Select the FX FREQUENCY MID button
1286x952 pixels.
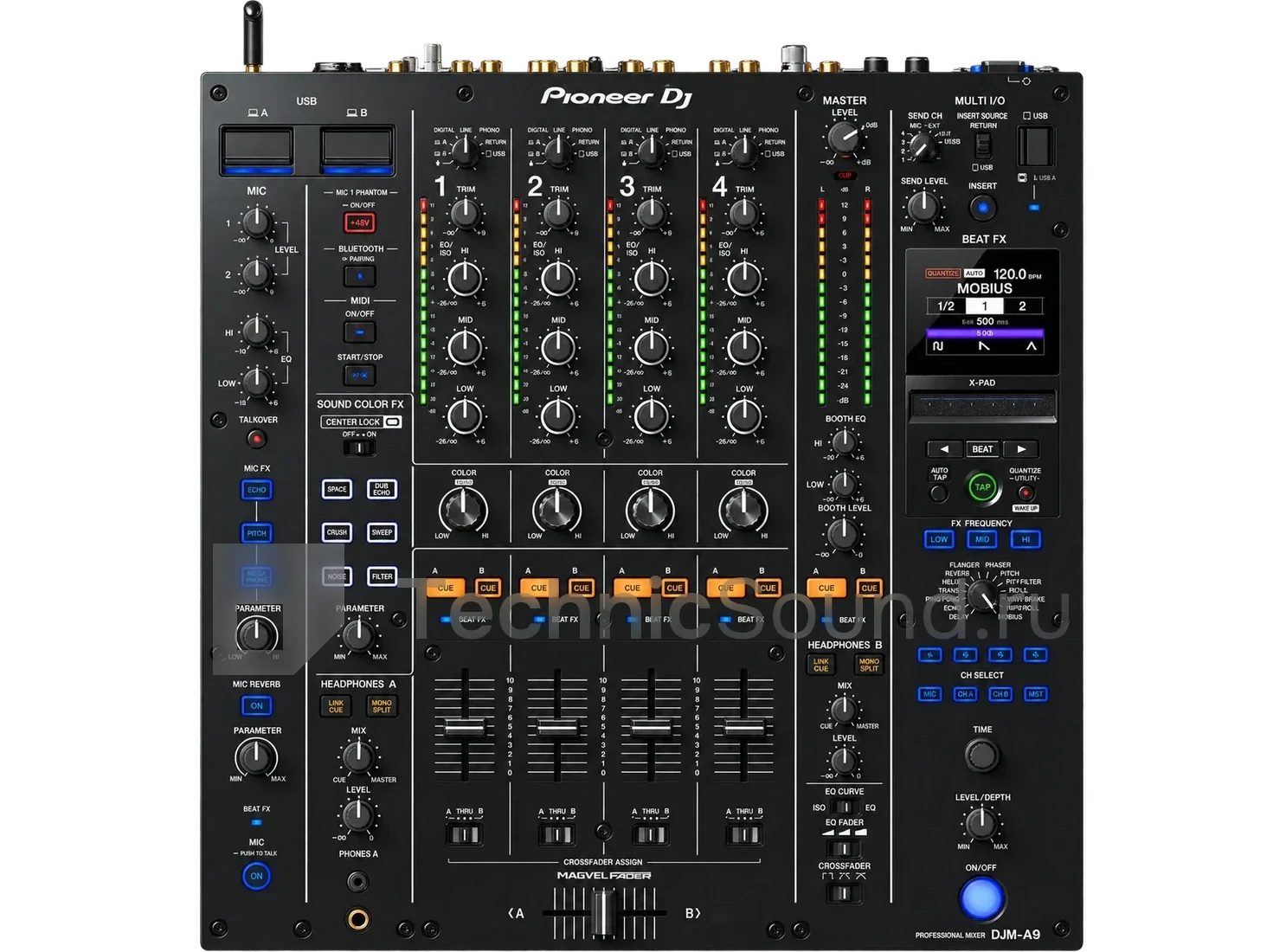[982, 539]
